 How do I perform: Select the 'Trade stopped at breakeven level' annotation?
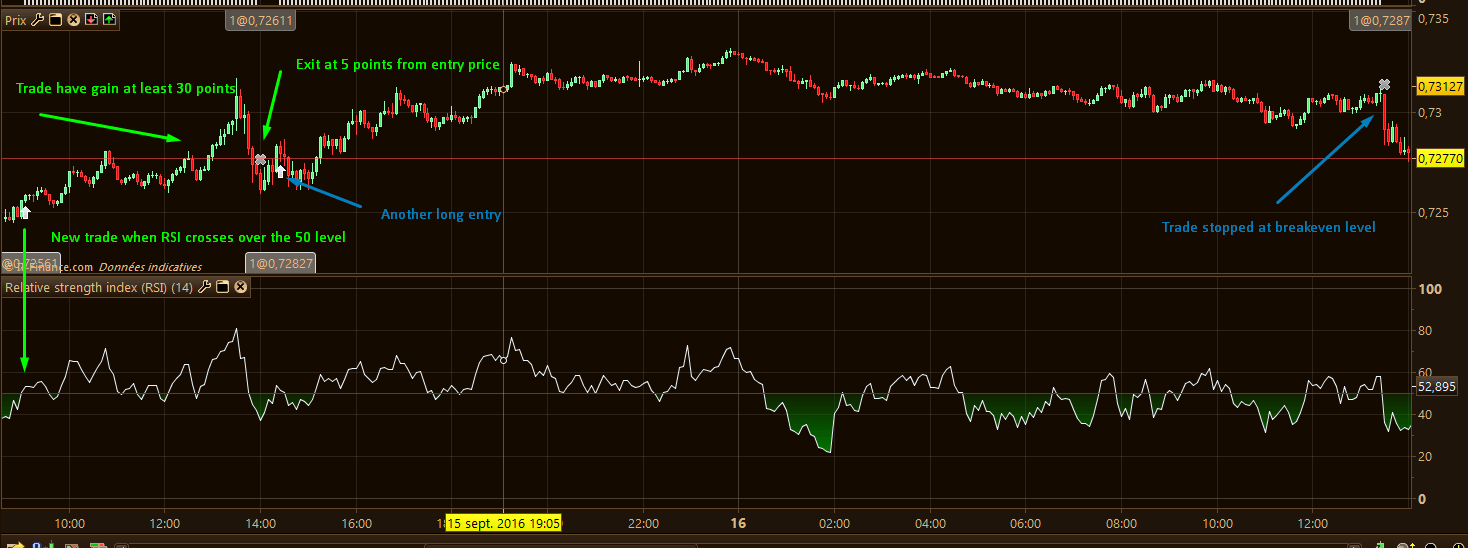click(x=1268, y=227)
